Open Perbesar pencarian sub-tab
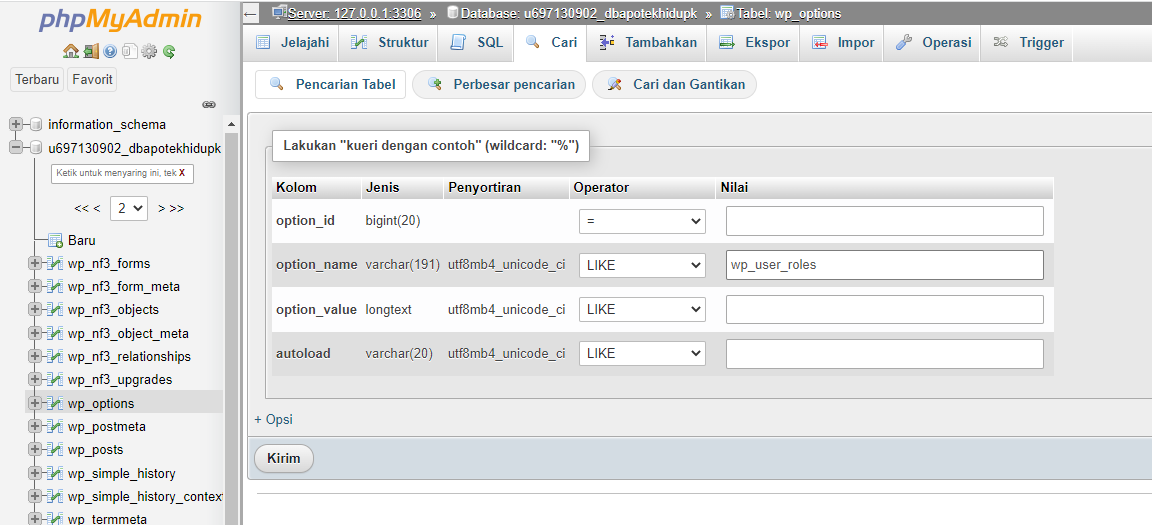This screenshot has width=1152, height=525. pos(499,84)
